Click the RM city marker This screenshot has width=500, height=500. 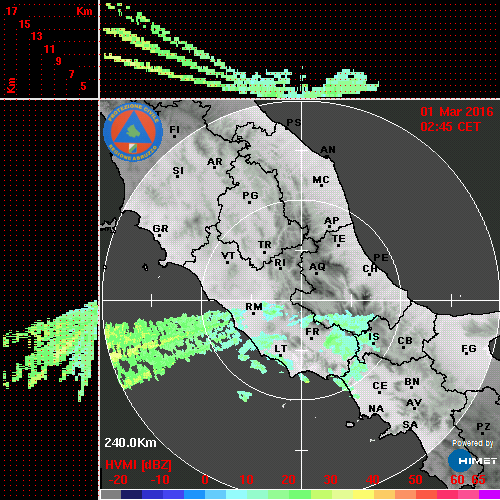tap(254, 307)
